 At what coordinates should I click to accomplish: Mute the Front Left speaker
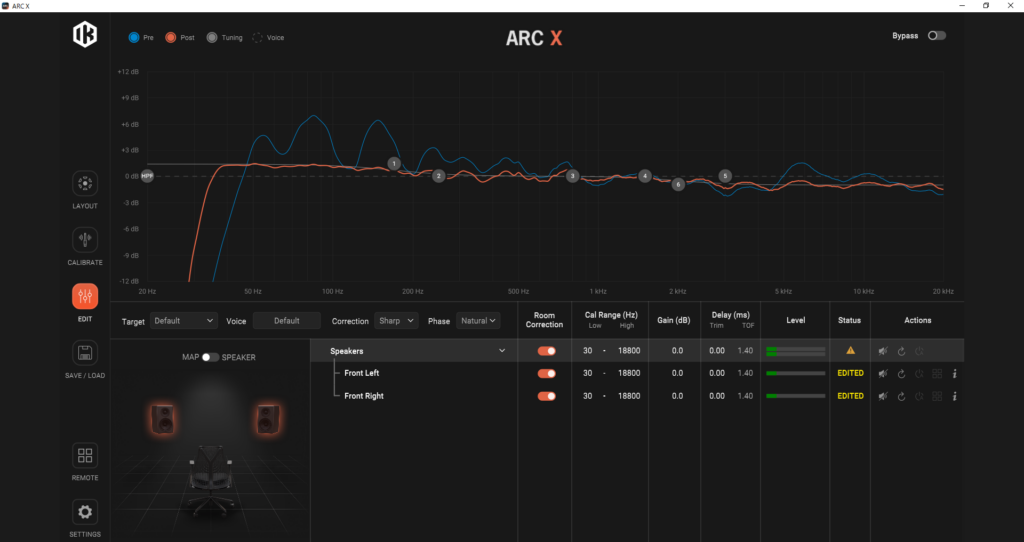click(883, 374)
